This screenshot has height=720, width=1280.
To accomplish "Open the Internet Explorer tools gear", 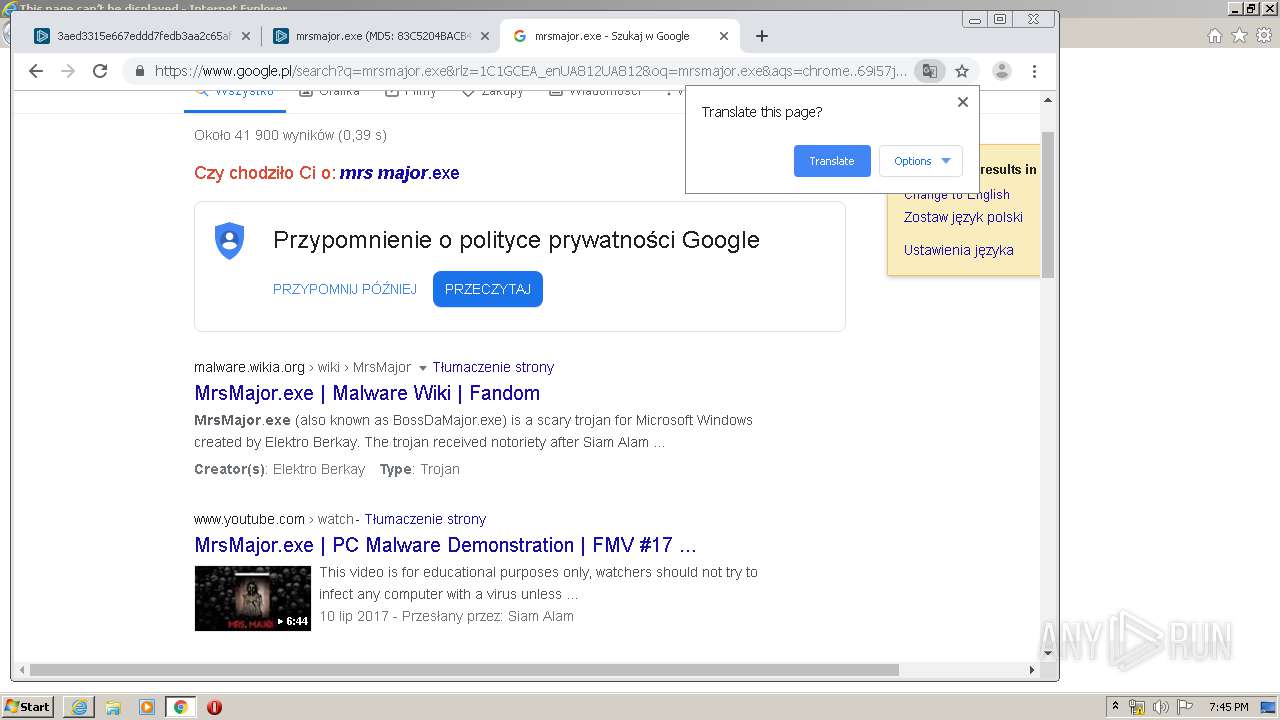I will click(x=1264, y=36).
